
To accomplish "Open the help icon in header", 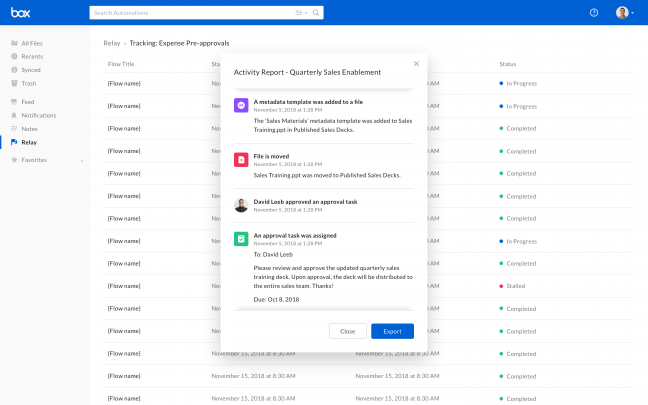I will click(x=594, y=13).
